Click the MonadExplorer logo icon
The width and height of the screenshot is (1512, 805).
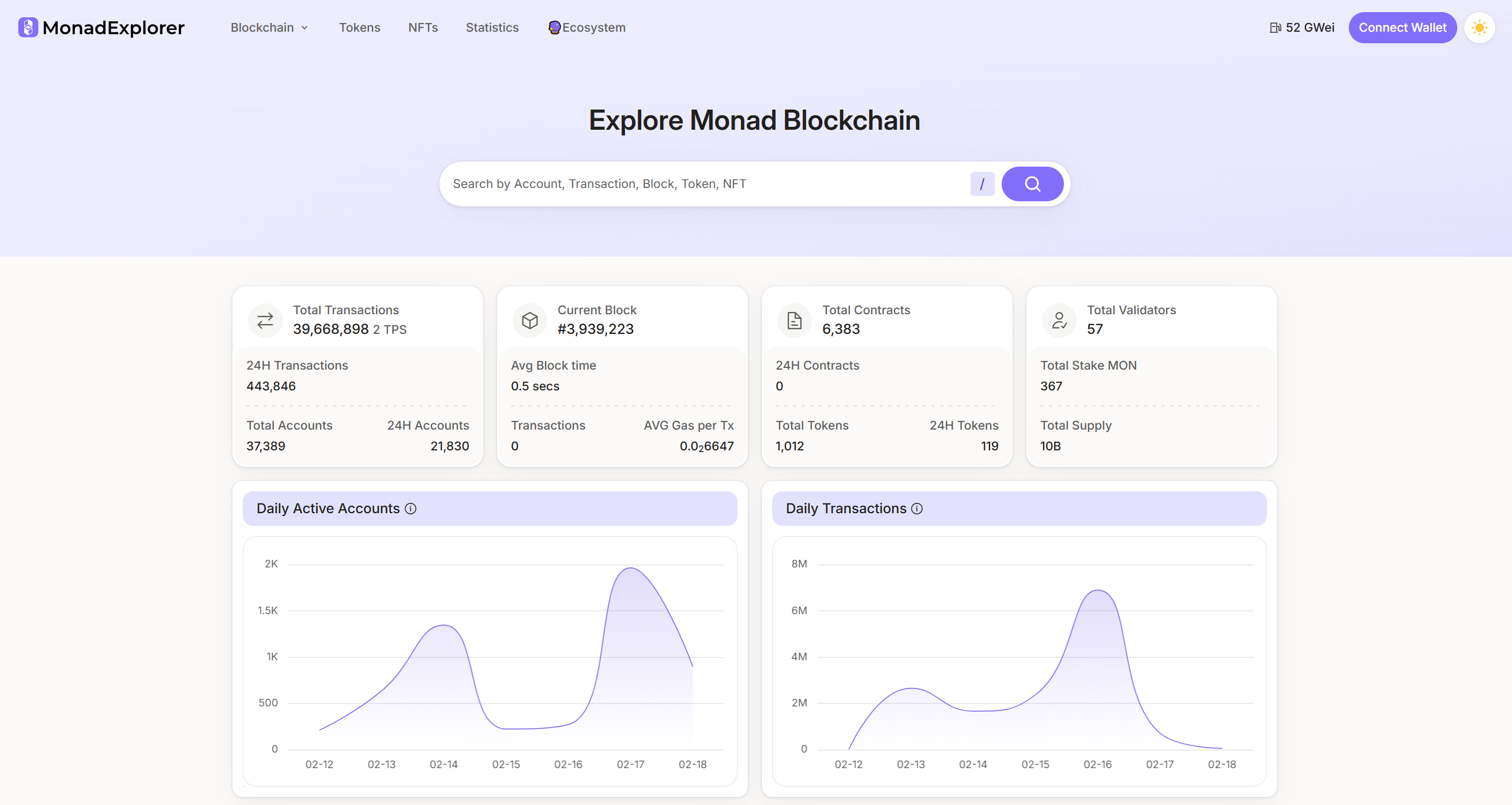pyautogui.click(x=28, y=28)
